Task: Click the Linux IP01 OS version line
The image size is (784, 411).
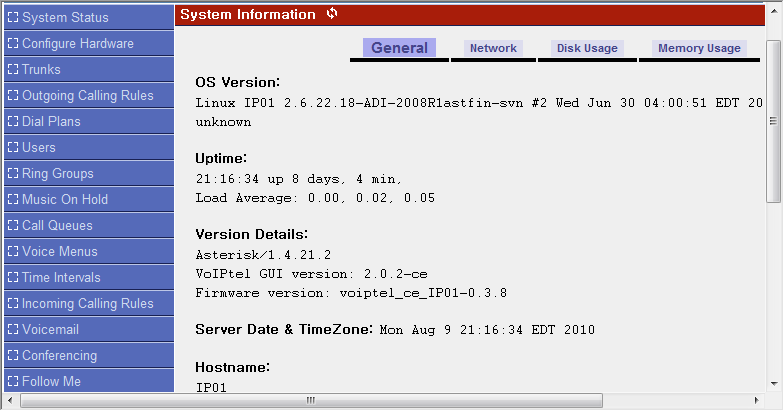Action: tap(479, 103)
